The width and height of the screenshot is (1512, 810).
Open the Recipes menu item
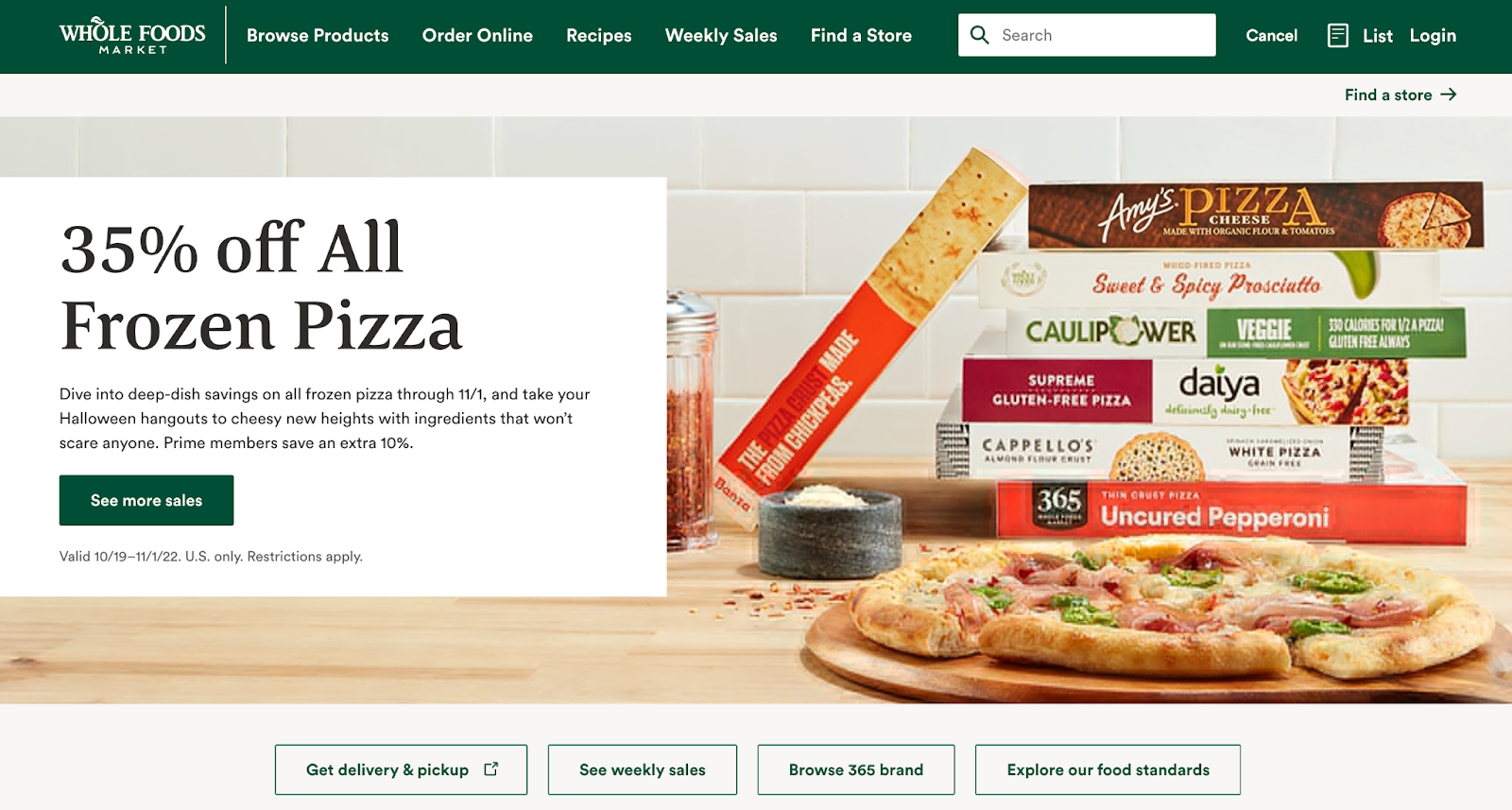(x=599, y=36)
